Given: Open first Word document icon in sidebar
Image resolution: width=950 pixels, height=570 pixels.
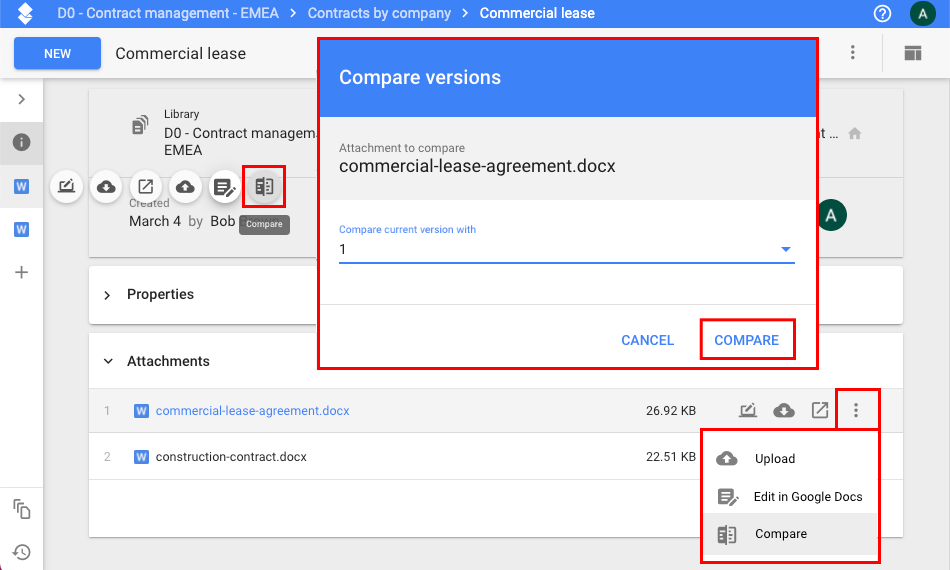Looking at the screenshot, I should 21,187.
